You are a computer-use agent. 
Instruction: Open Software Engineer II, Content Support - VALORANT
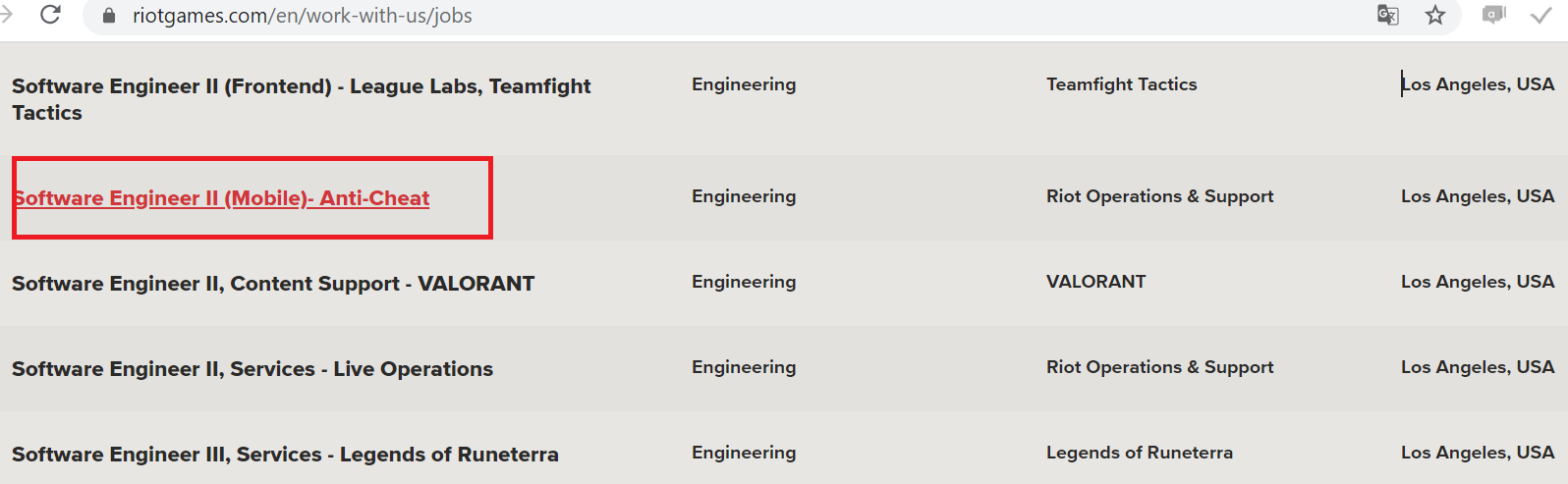[273, 284]
